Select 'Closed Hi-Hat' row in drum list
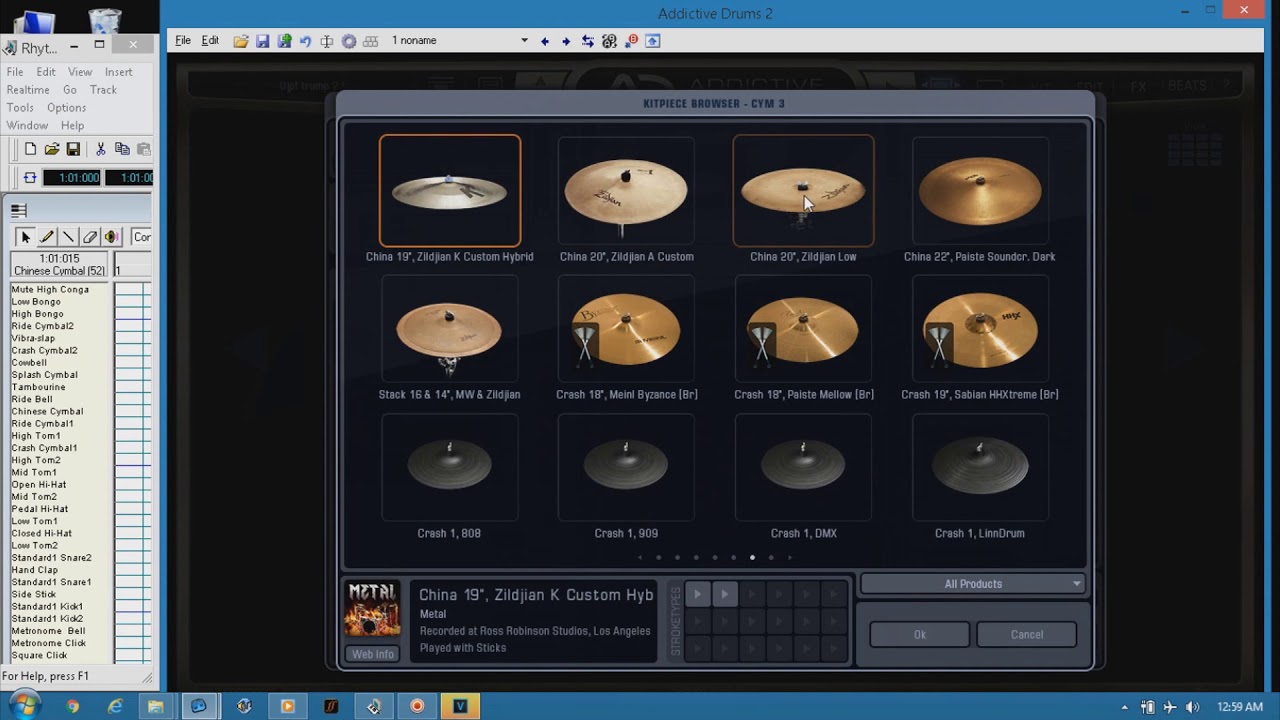The image size is (1280, 720). (x=41, y=533)
